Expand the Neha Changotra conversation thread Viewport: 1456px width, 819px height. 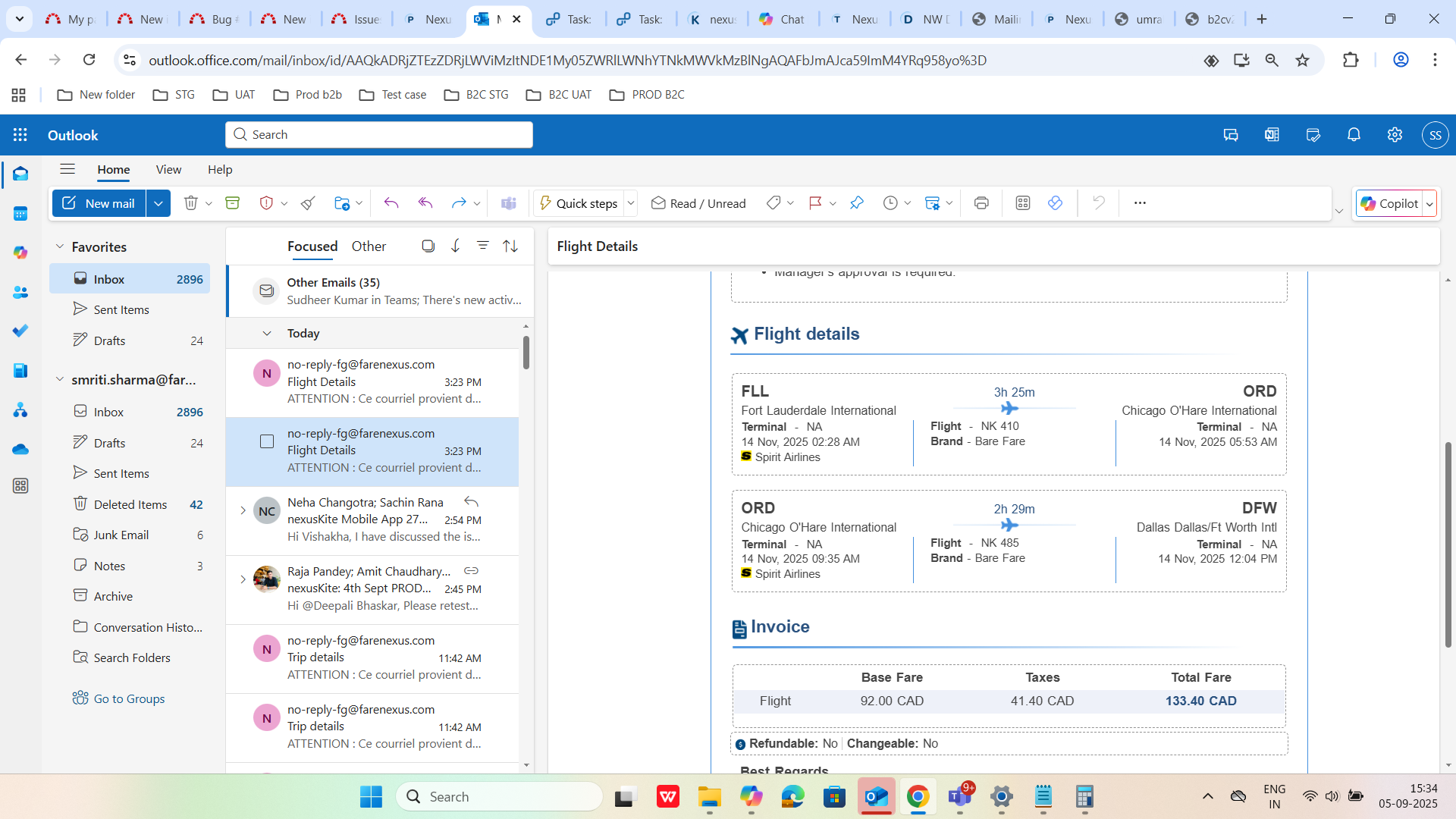pyautogui.click(x=243, y=511)
